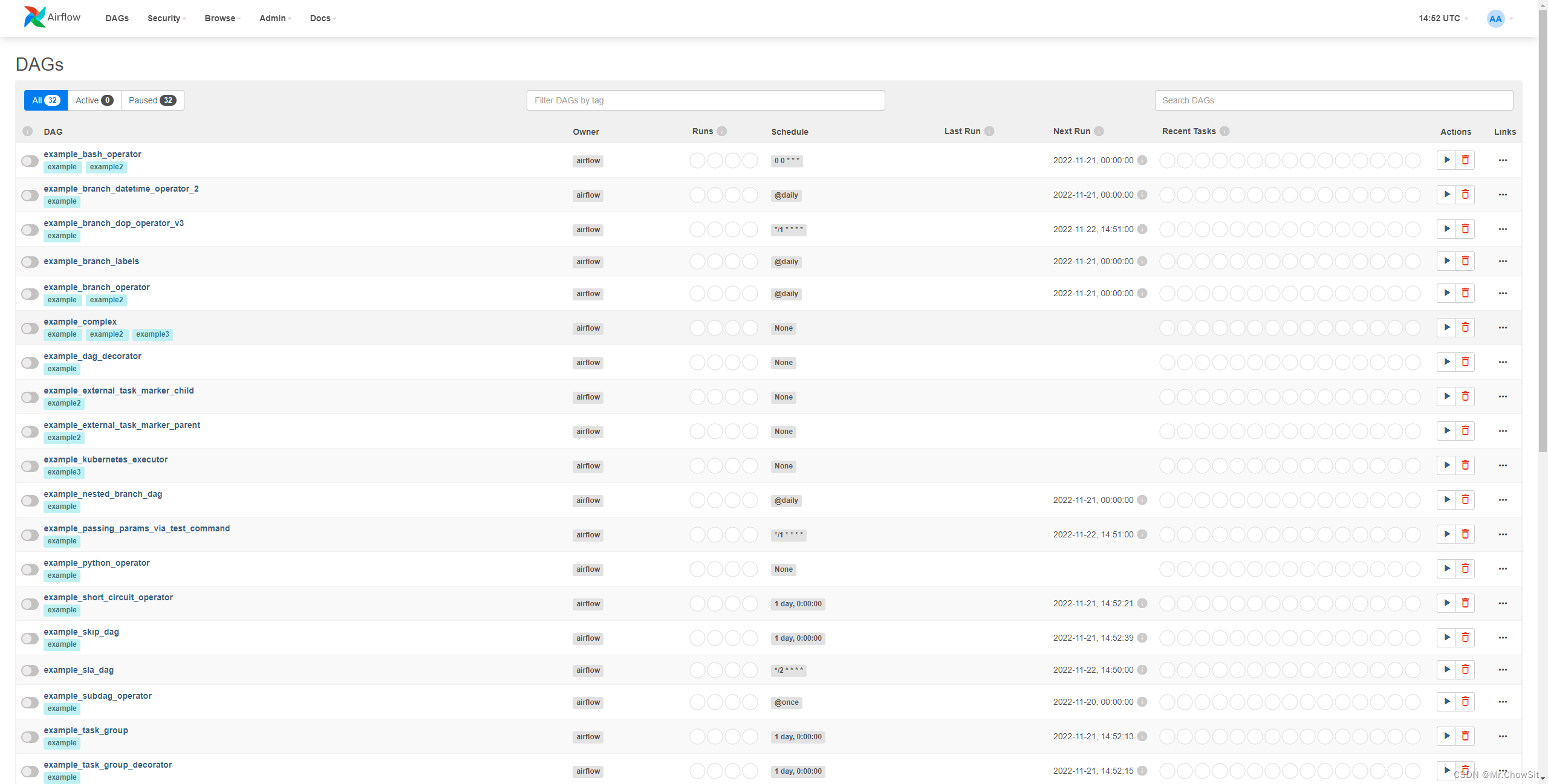The width and height of the screenshot is (1548, 784).
Task: Trigger the example_bash_operator DAG with play icon
Action: click(1446, 160)
